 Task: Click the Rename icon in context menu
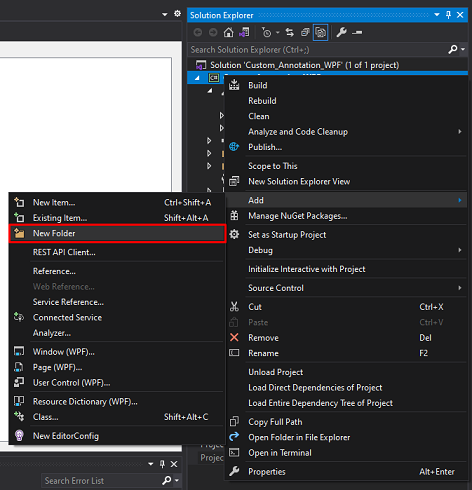234,353
